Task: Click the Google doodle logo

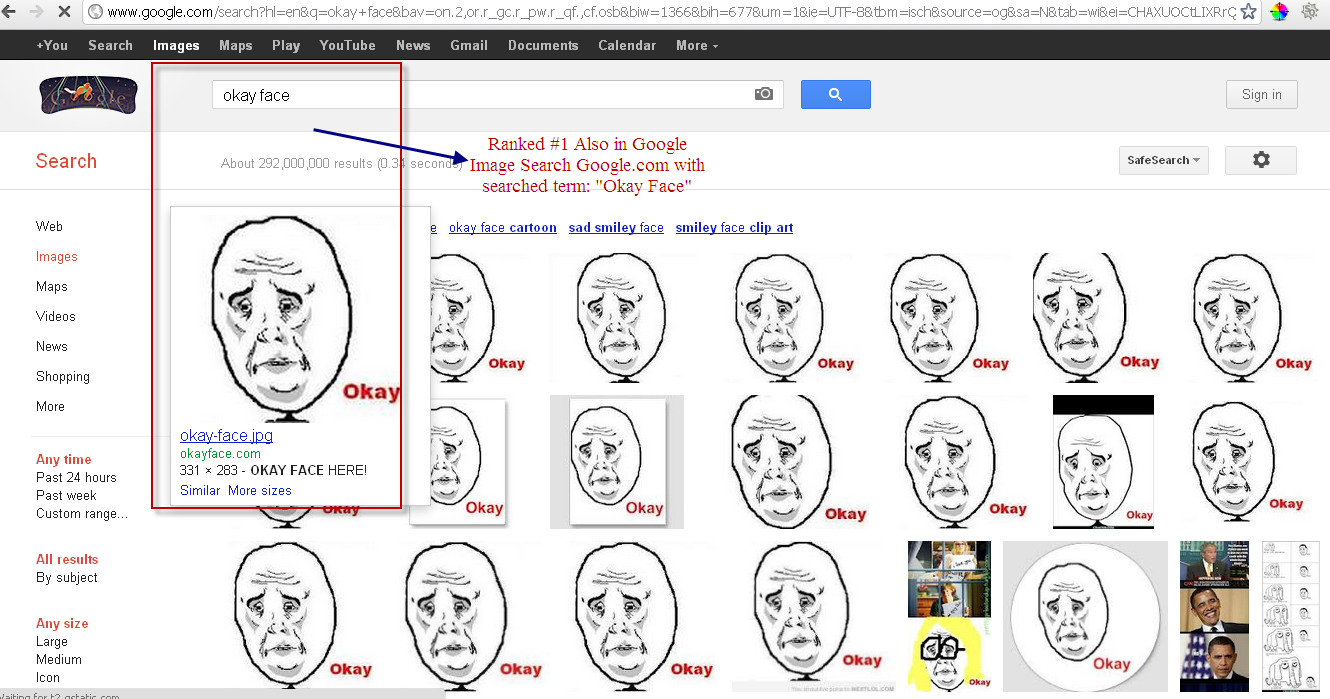Action: (x=88, y=94)
